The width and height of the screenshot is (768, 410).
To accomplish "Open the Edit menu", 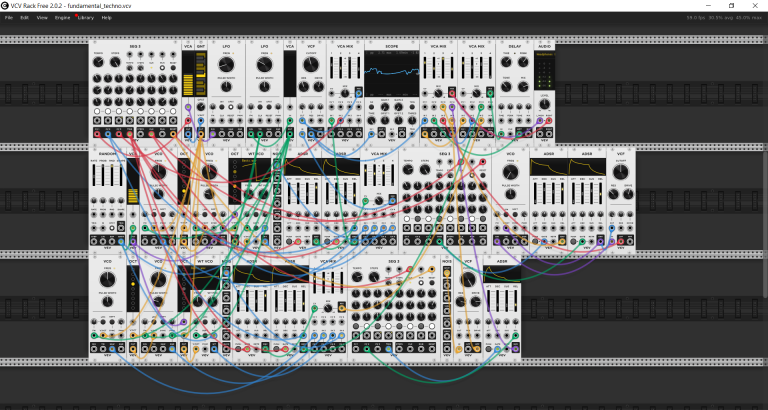I will (24, 18).
